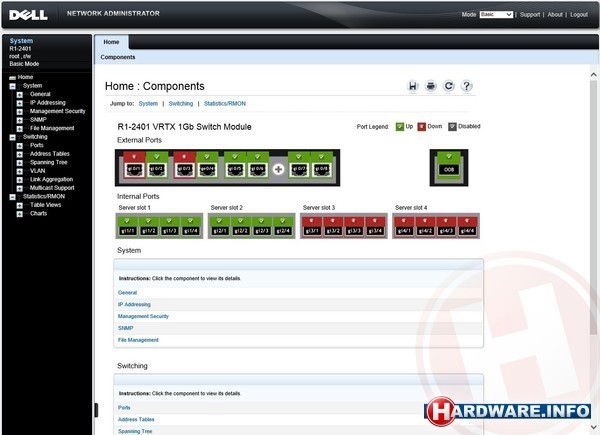This screenshot has width=600, height=435.
Task: Select internal port gi1/1
Action: (128, 226)
